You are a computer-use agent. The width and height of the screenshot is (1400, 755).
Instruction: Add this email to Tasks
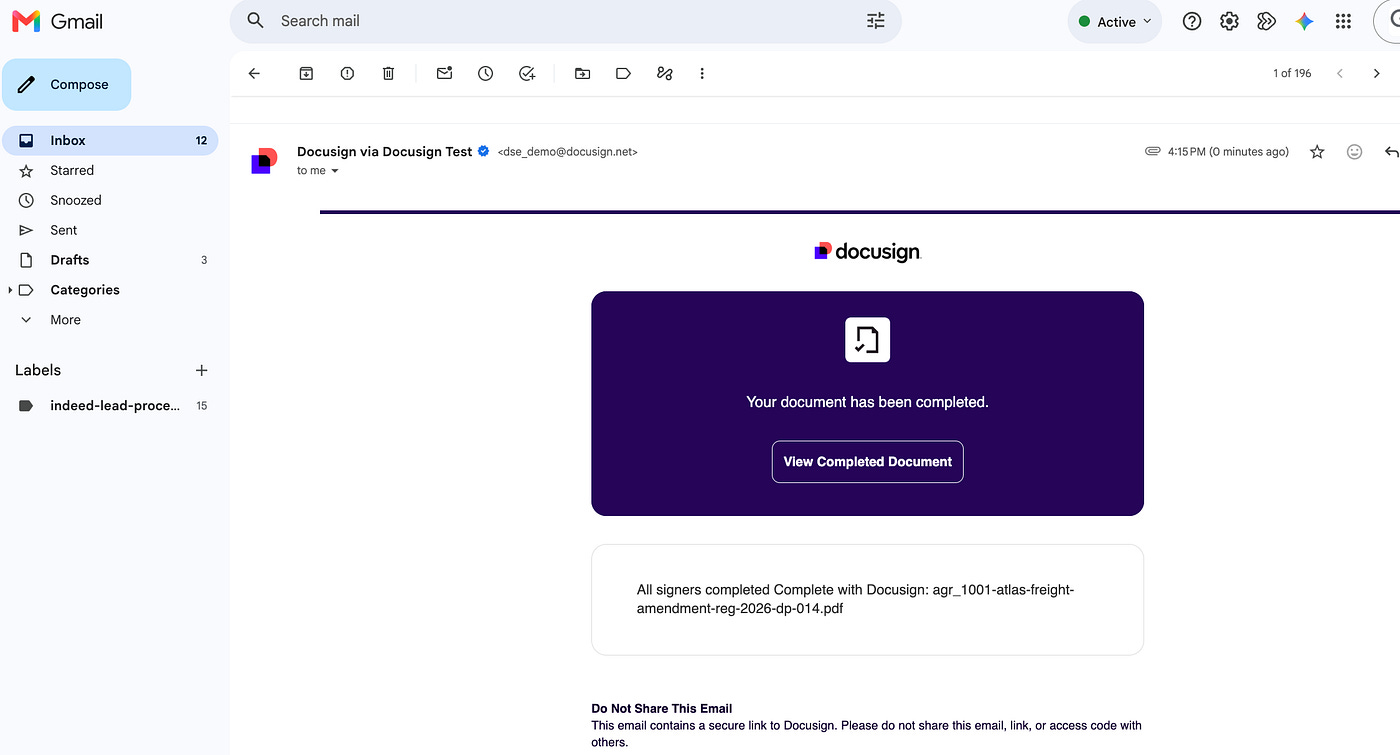click(x=527, y=73)
